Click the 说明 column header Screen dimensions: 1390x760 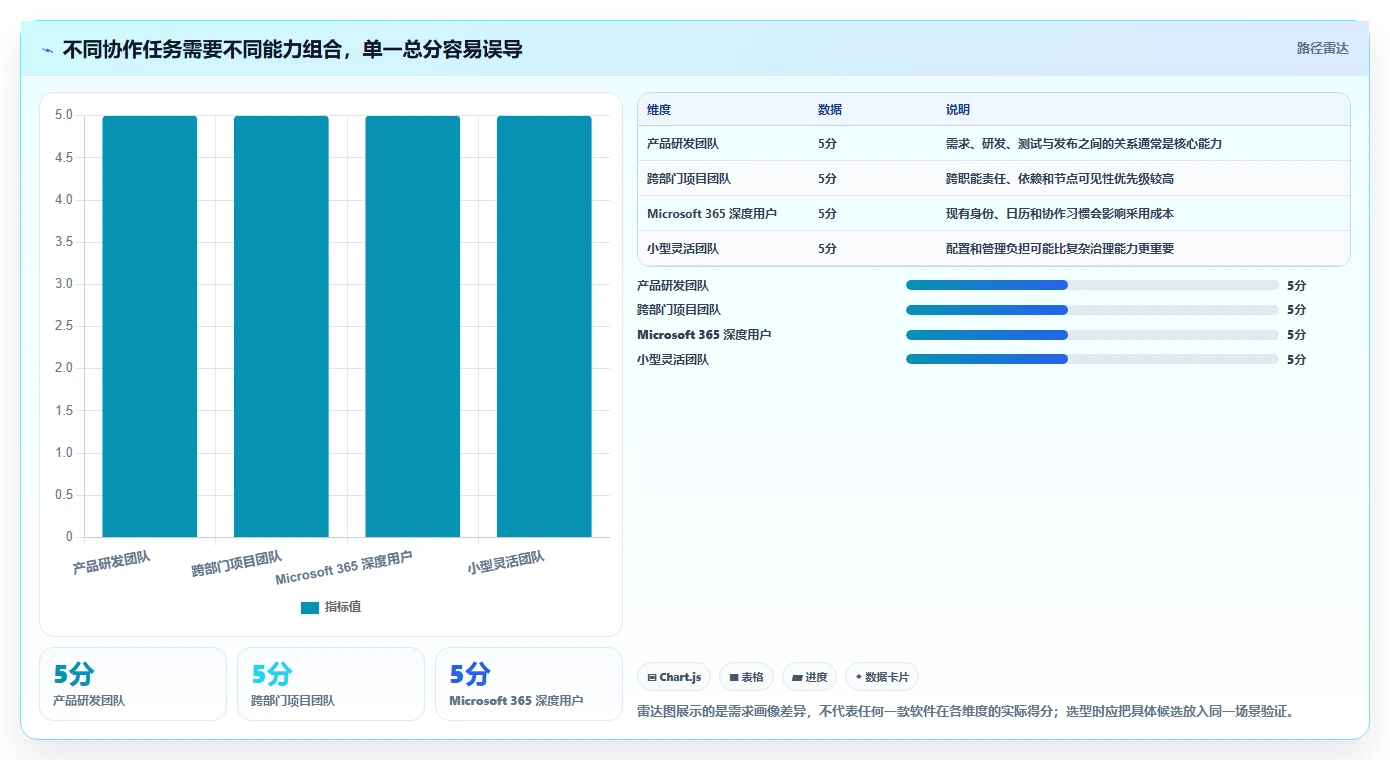[x=958, y=110]
